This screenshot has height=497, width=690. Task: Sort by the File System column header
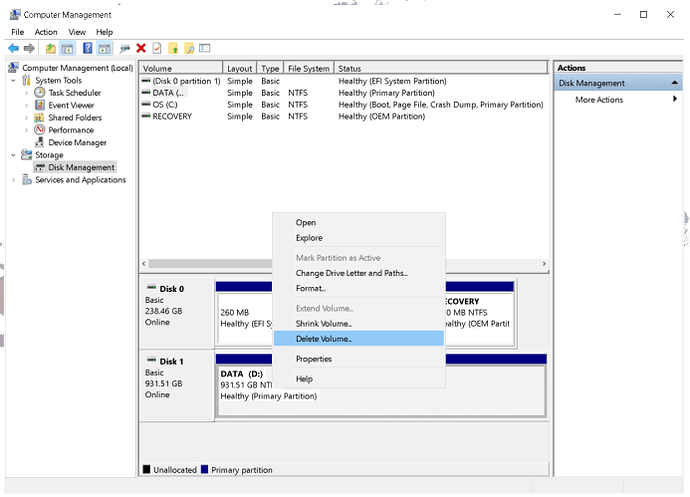point(308,69)
